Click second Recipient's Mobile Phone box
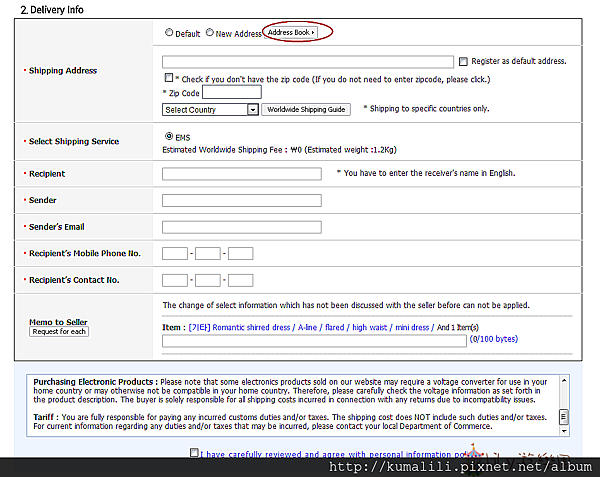 pyautogui.click(x=208, y=254)
